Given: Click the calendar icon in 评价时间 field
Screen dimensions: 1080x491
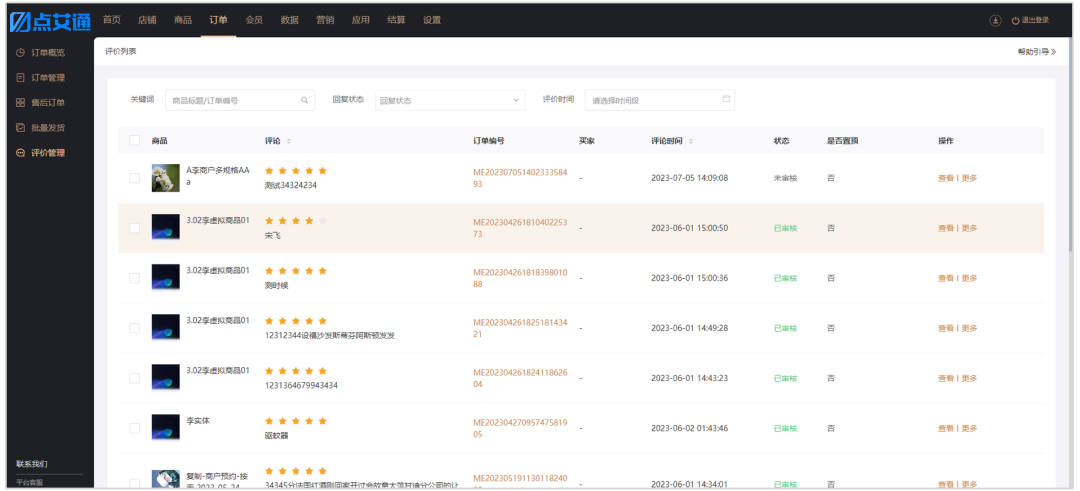Looking at the screenshot, I should click(726, 99).
